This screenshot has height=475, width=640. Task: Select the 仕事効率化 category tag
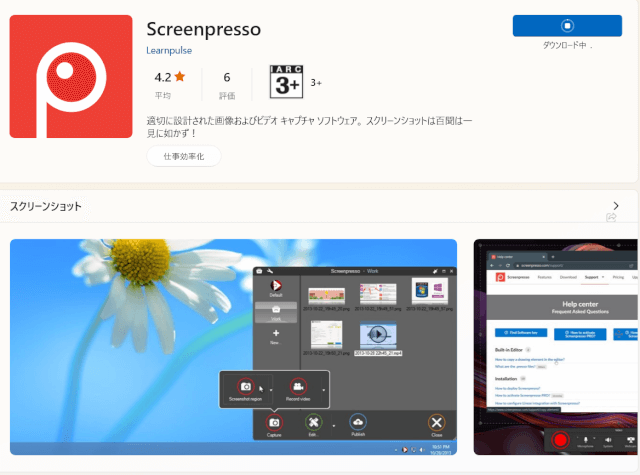point(183,156)
